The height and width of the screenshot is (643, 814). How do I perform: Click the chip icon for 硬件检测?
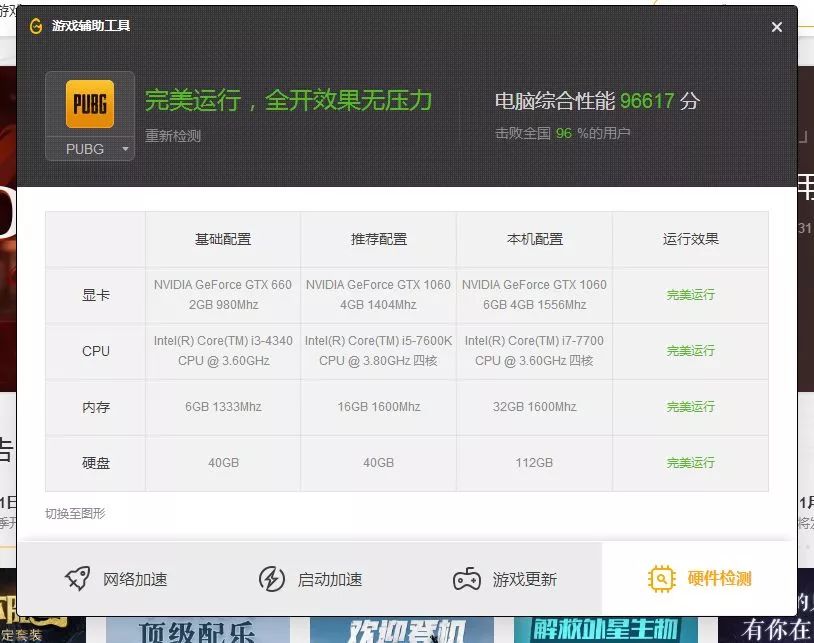click(661, 579)
